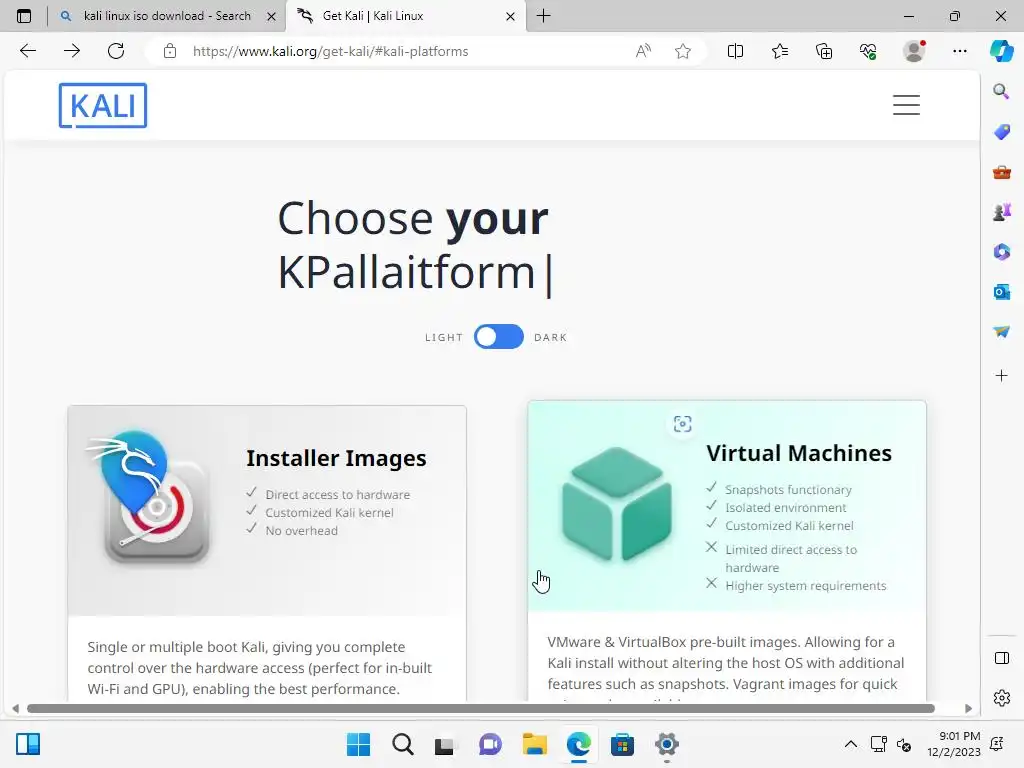
Task: Go back to the previous page
Action: click(27, 51)
